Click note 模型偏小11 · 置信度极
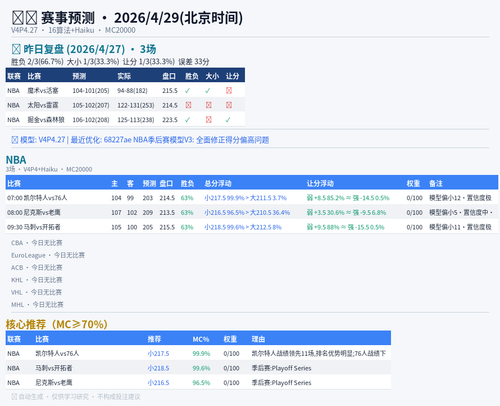 point(460,227)
